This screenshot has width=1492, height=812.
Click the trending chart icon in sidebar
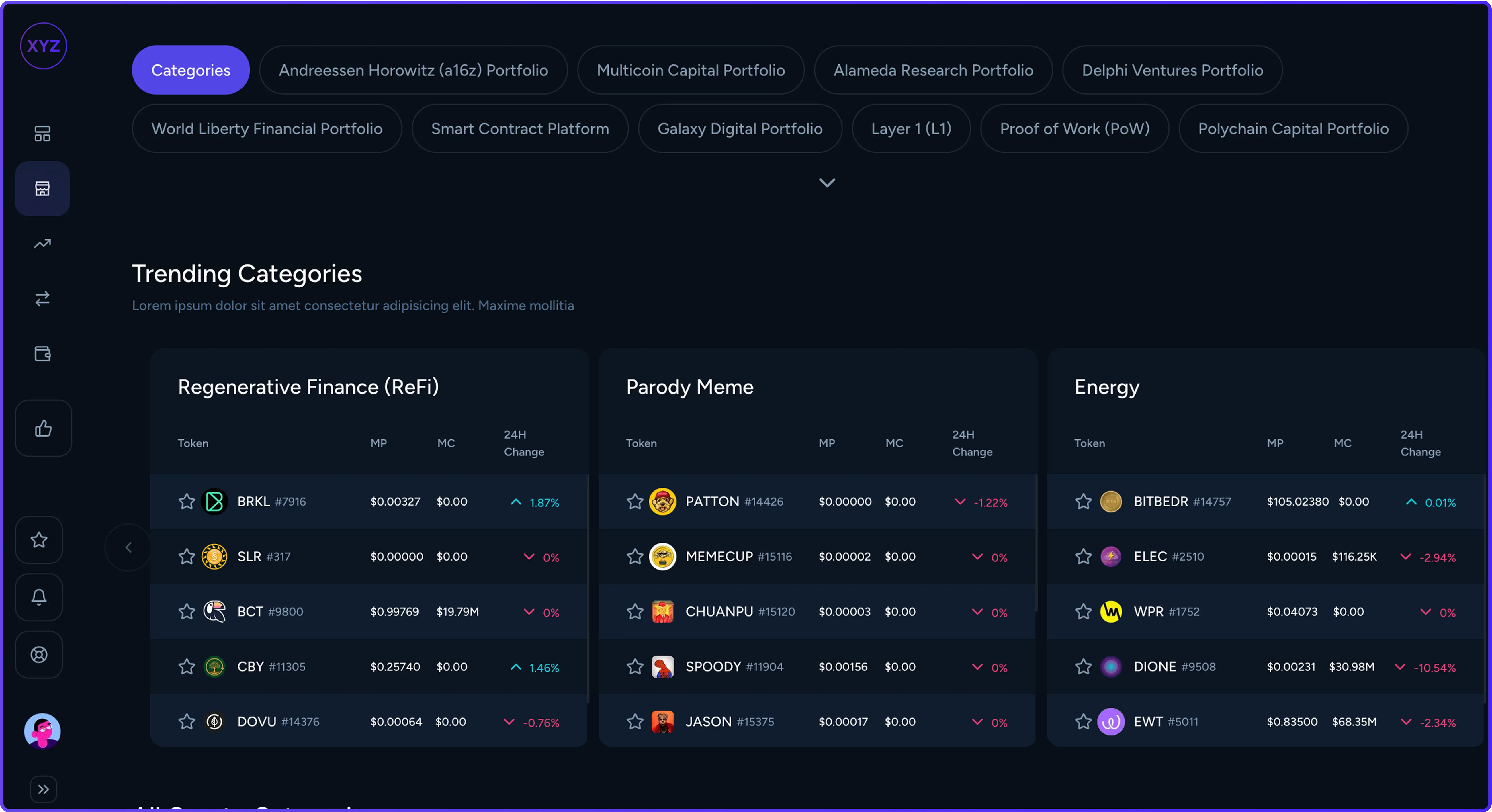(42, 244)
